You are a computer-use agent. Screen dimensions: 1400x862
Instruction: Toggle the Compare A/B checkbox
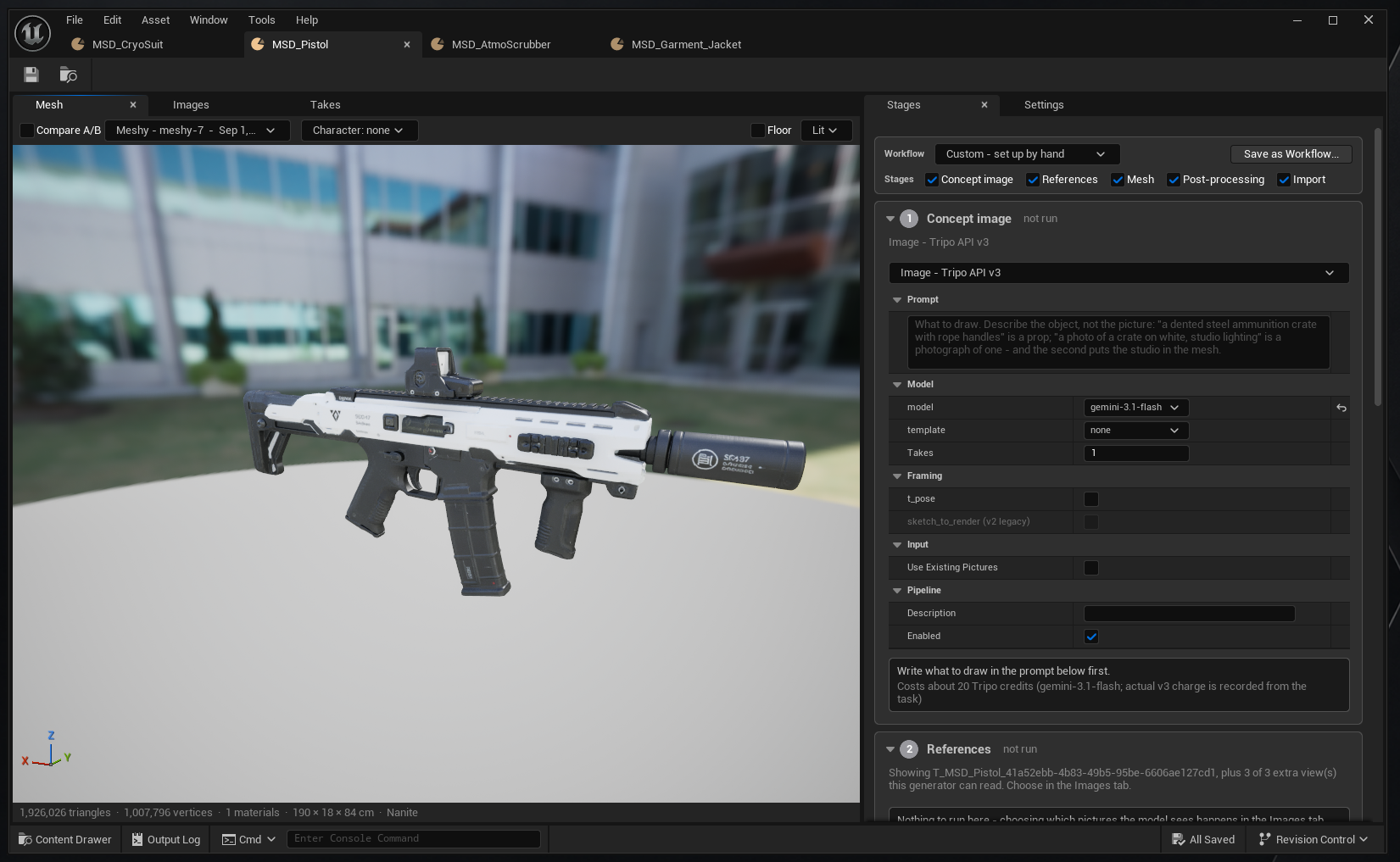(x=27, y=131)
